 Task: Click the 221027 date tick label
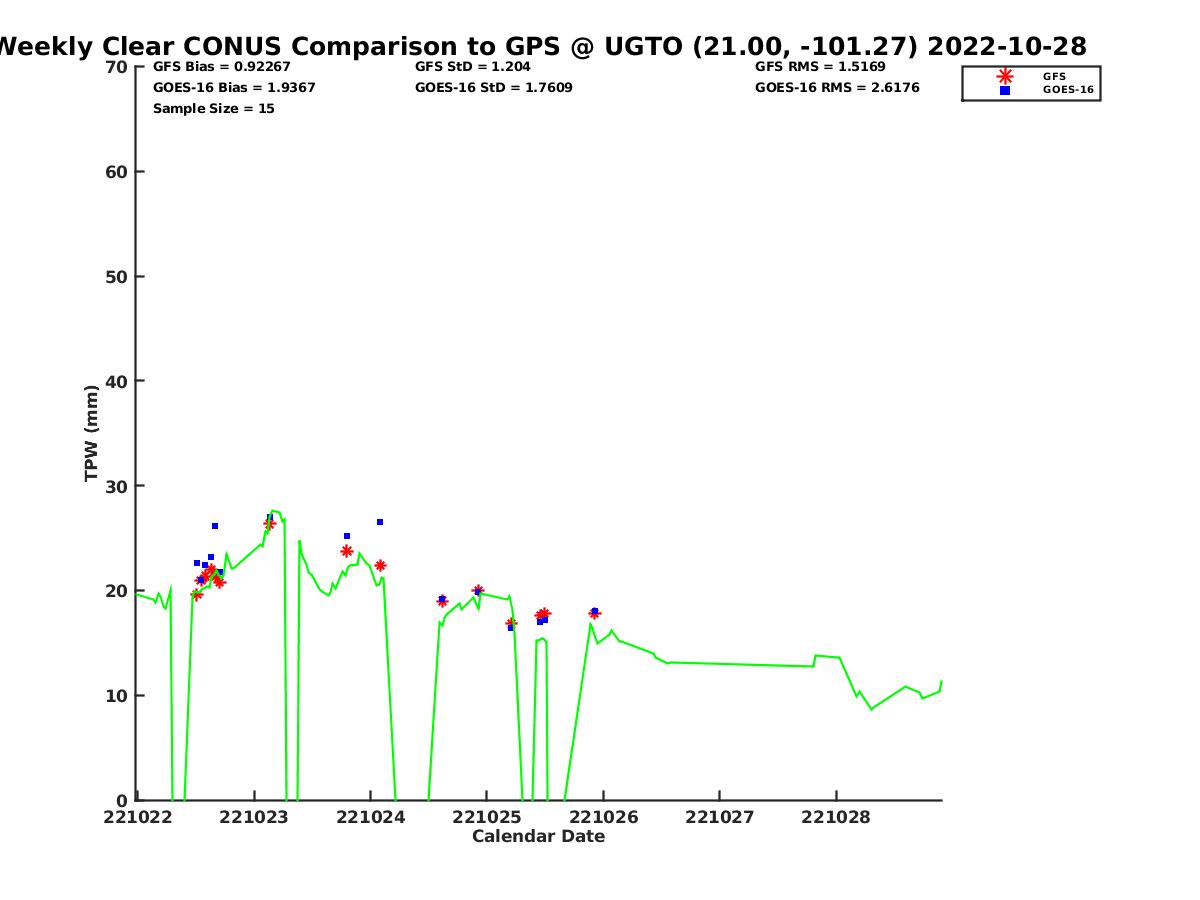[x=719, y=817]
